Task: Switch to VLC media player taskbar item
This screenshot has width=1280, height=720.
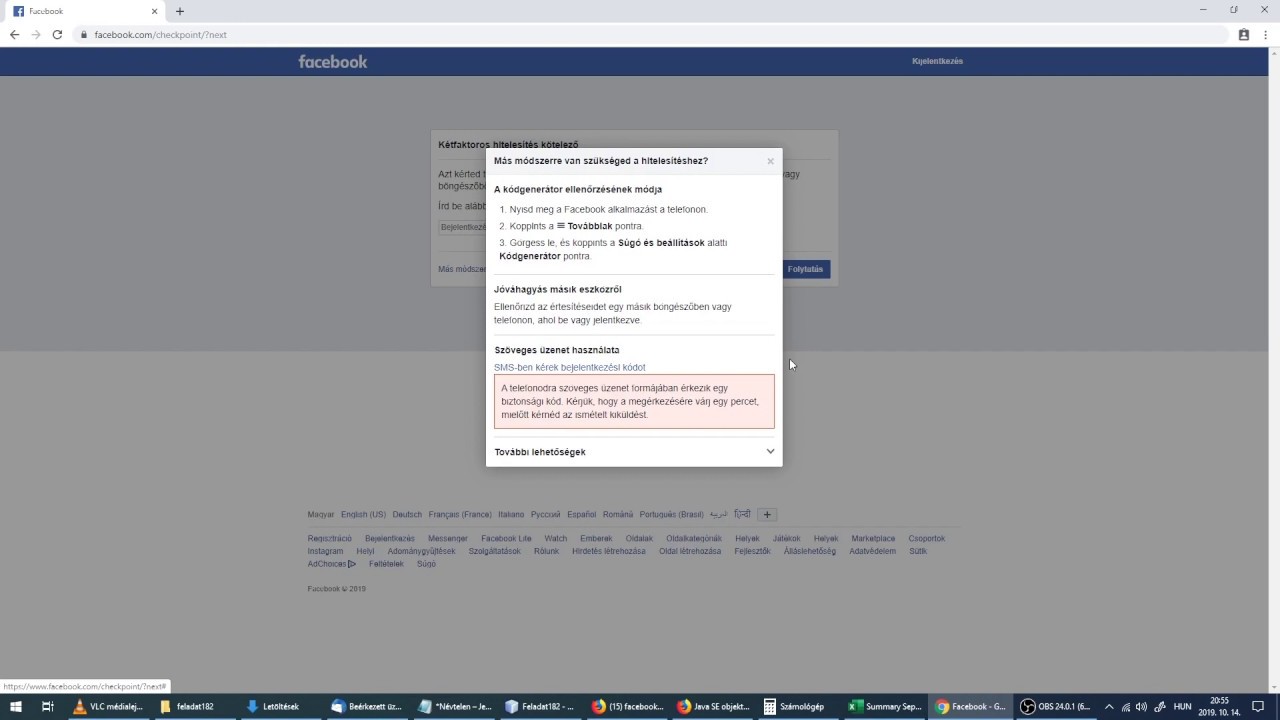Action: click(x=109, y=706)
